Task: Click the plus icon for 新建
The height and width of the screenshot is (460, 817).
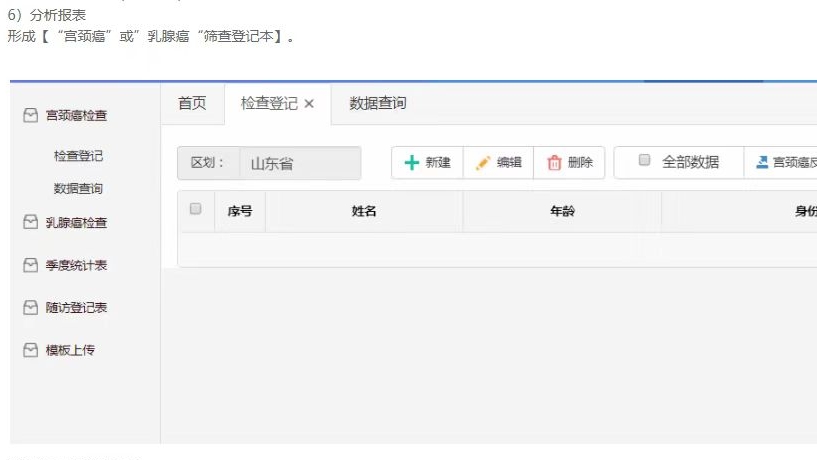Action: click(411, 163)
